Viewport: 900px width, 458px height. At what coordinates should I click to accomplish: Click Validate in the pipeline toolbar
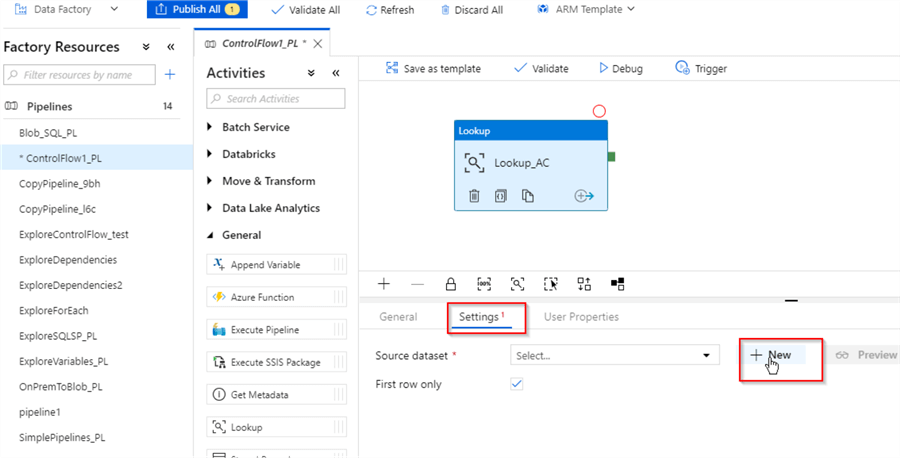(x=541, y=68)
